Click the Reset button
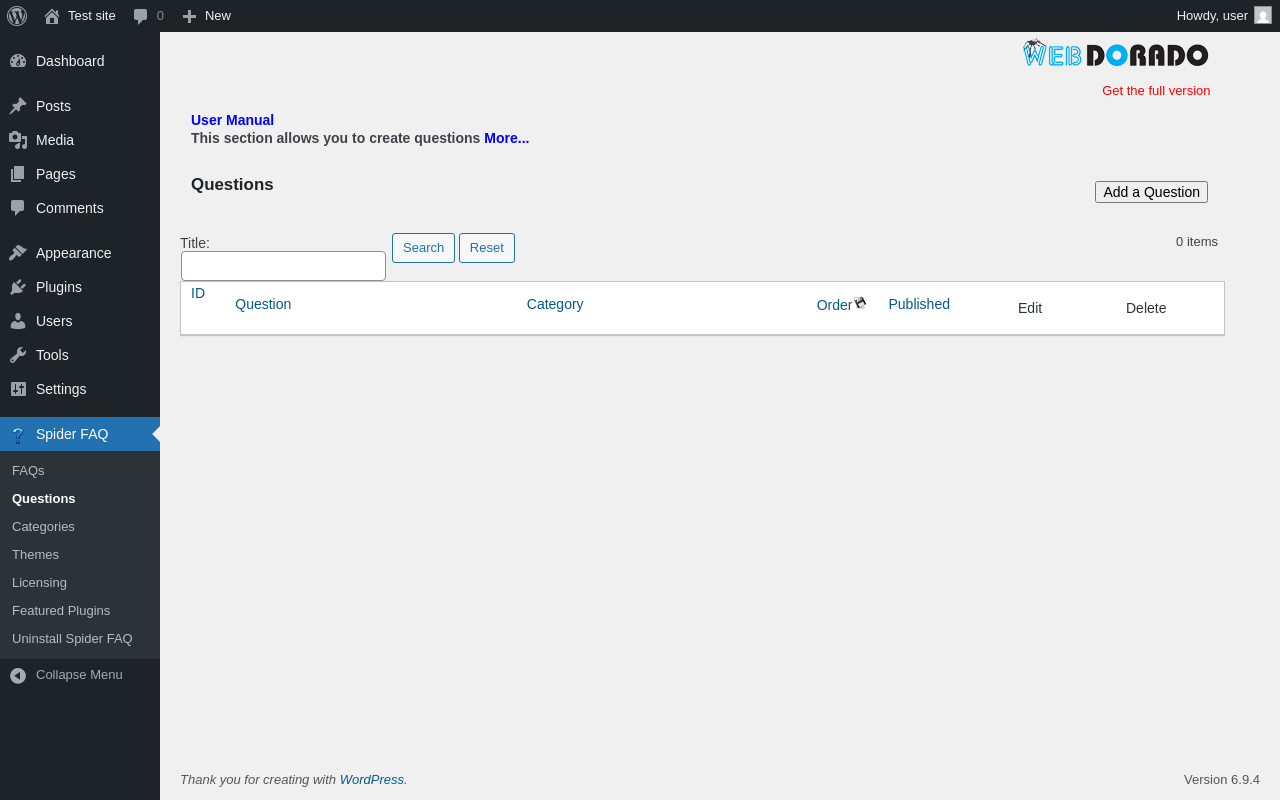The width and height of the screenshot is (1280, 800). point(487,248)
